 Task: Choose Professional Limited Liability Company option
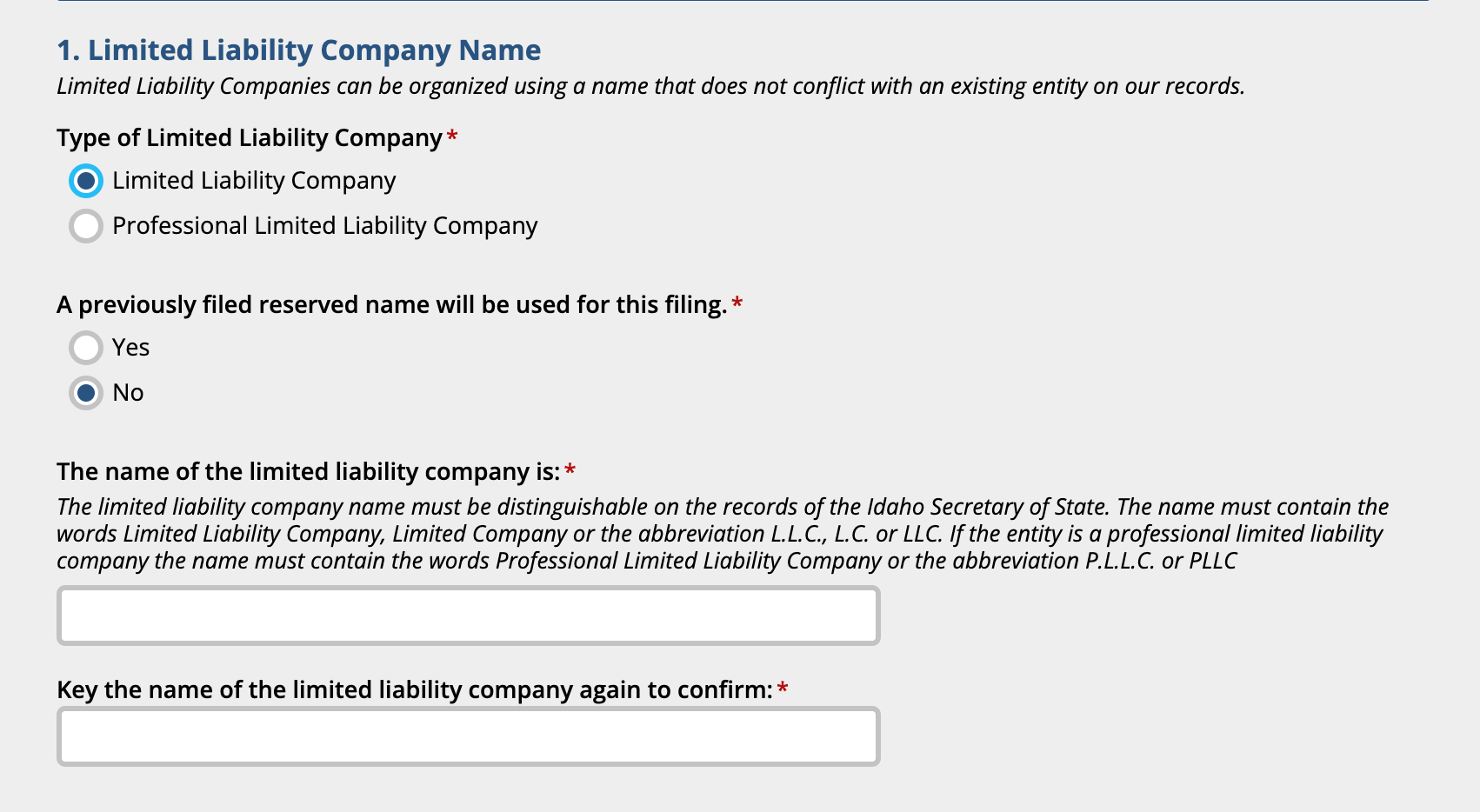pyautogui.click(x=85, y=226)
